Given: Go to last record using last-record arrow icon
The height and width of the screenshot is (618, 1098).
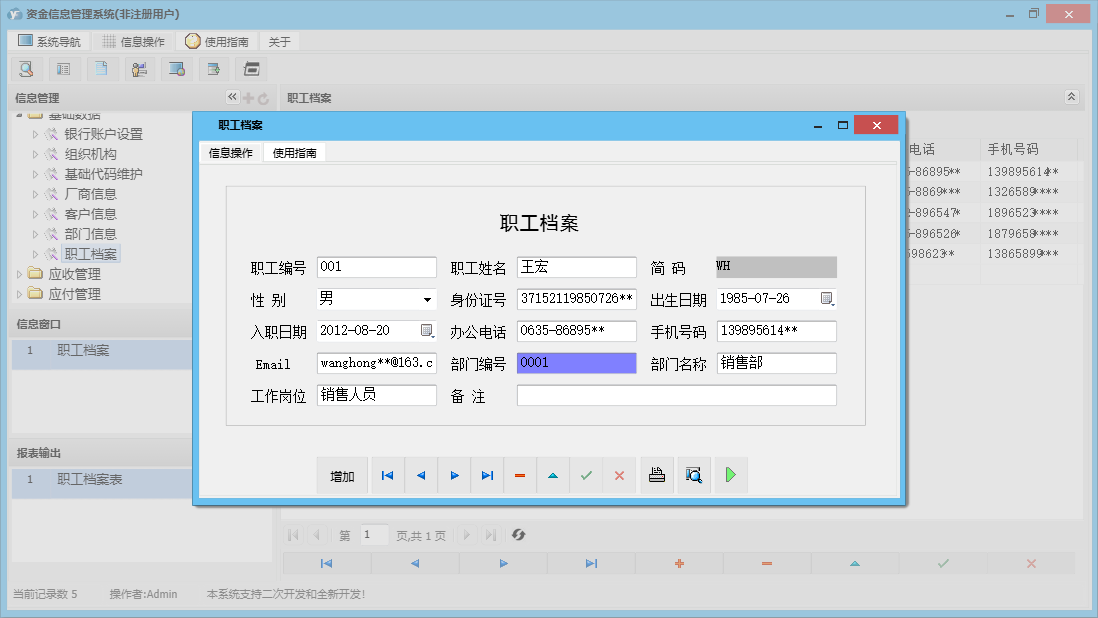Looking at the screenshot, I should 487,475.
